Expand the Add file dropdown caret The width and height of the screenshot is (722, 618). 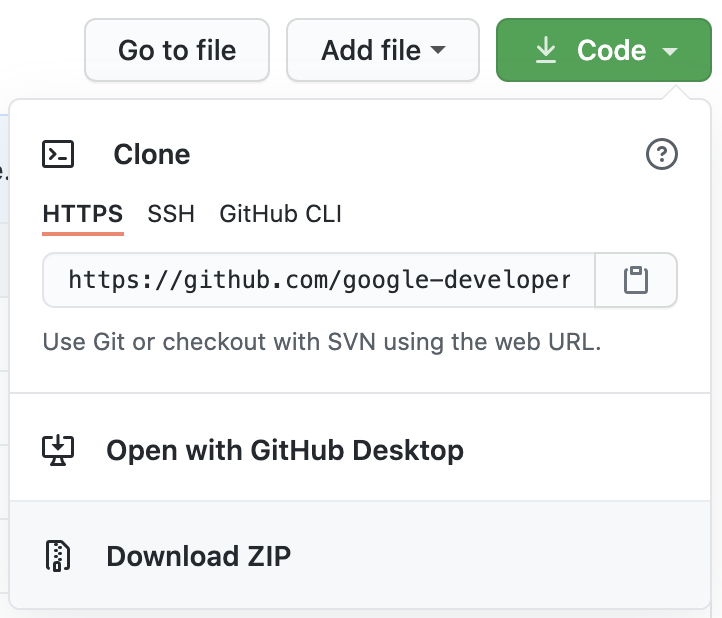click(x=438, y=50)
